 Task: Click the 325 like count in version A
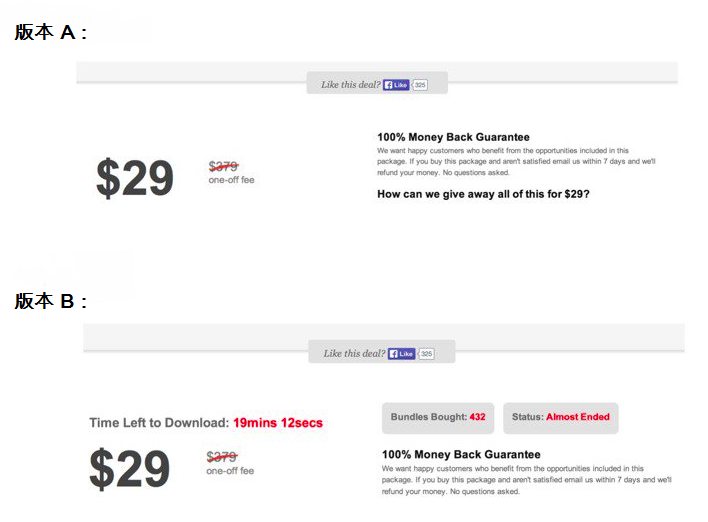tap(421, 85)
